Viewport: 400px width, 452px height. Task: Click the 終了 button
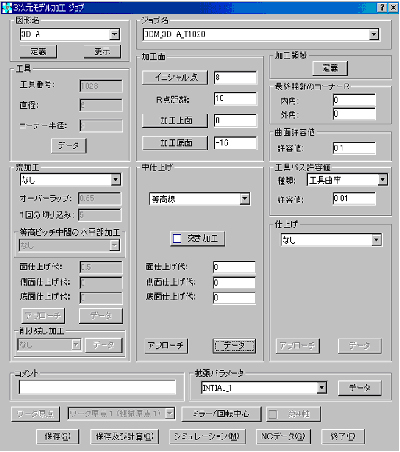point(343,436)
